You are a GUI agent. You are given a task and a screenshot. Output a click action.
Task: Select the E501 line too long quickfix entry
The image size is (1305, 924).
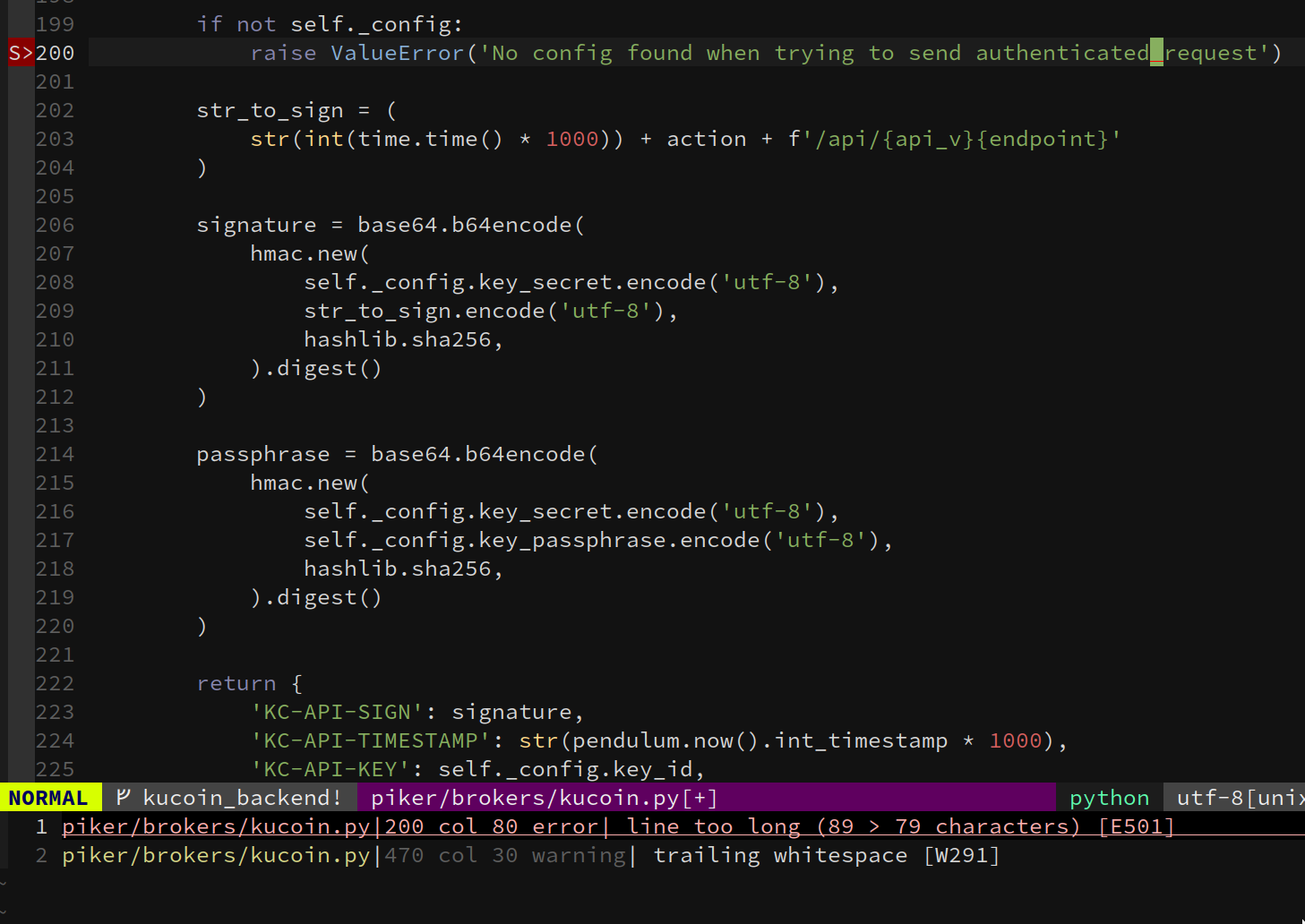point(618,826)
